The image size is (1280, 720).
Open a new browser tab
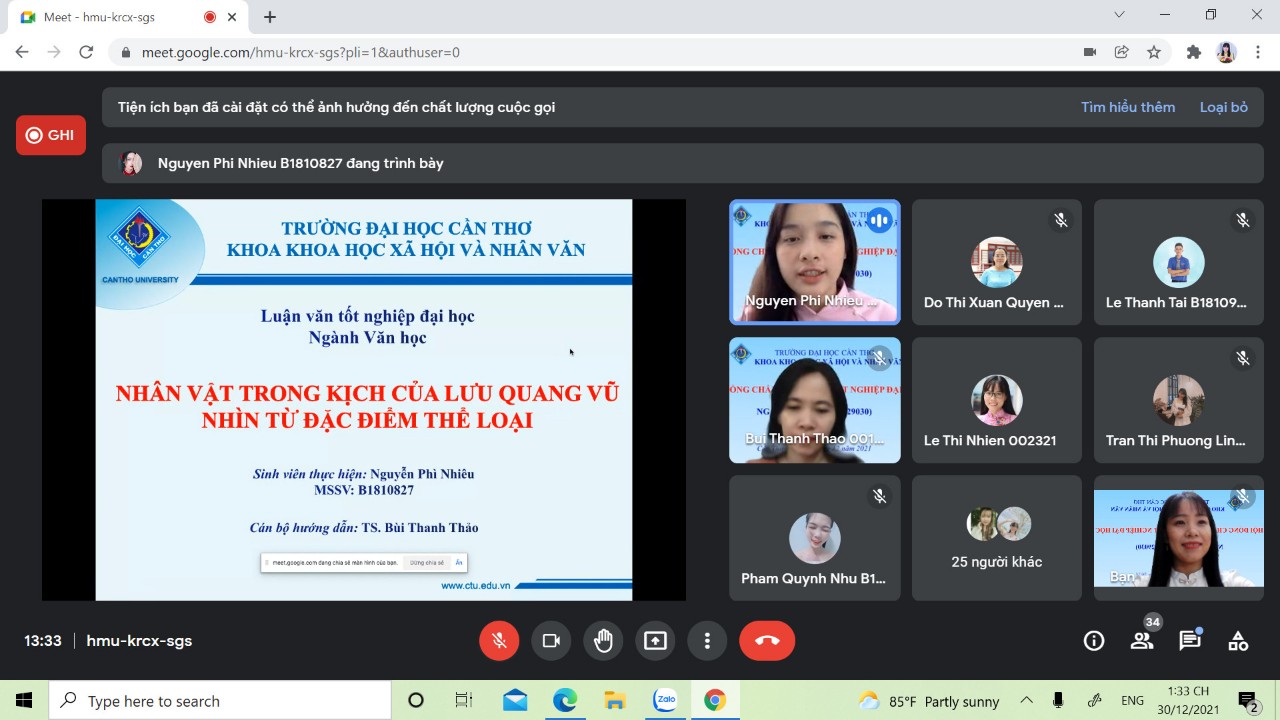pos(270,17)
